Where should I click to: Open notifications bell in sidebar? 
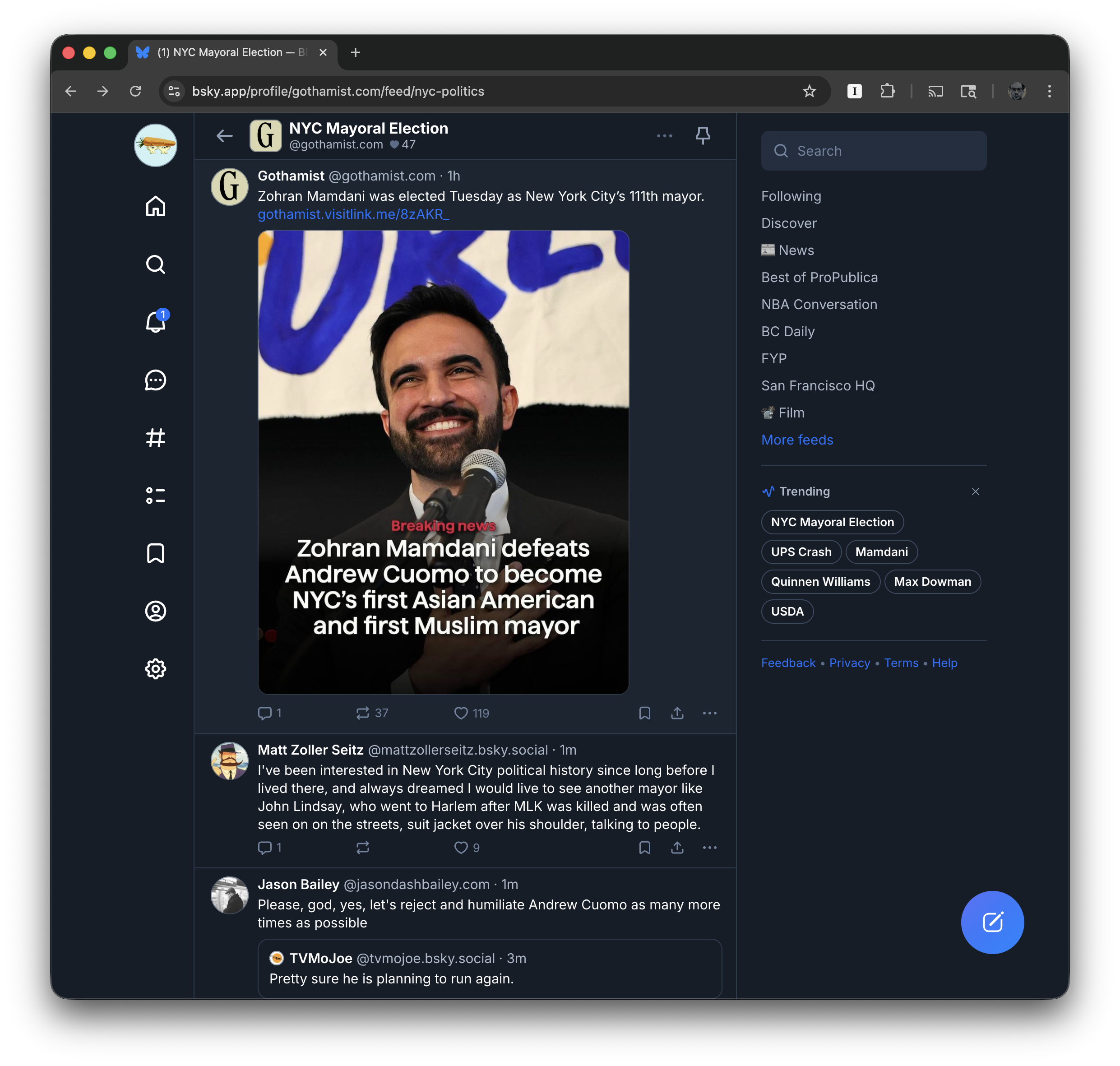pyautogui.click(x=155, y=322)
